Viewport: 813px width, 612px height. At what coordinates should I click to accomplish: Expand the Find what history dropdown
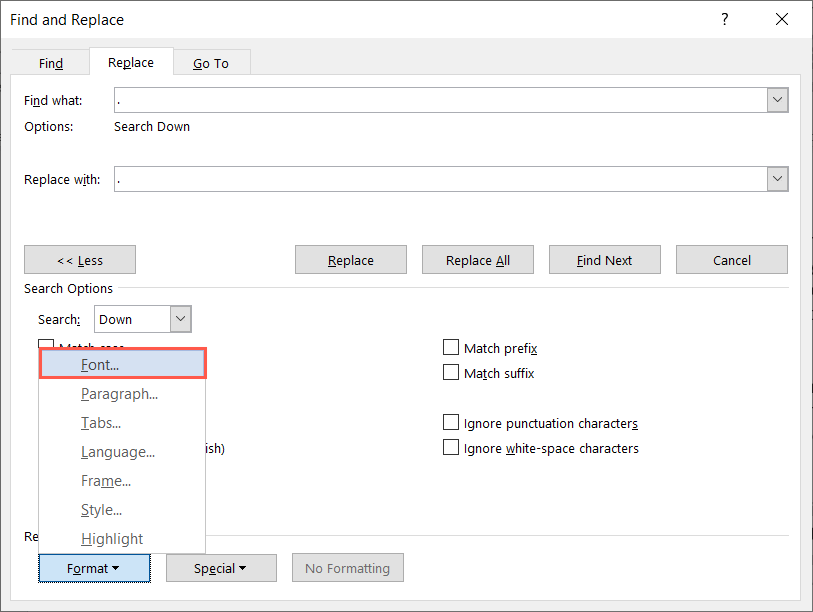pos(777,100)
